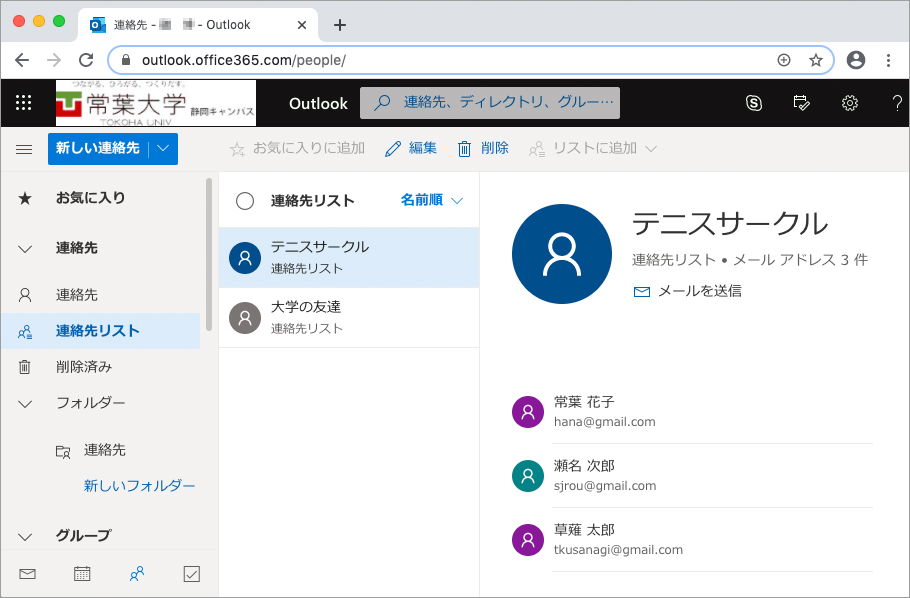Switch to Calendar in the bottom bar
The height and width of the screenshot is (598, 910).
tap(82, 573)
